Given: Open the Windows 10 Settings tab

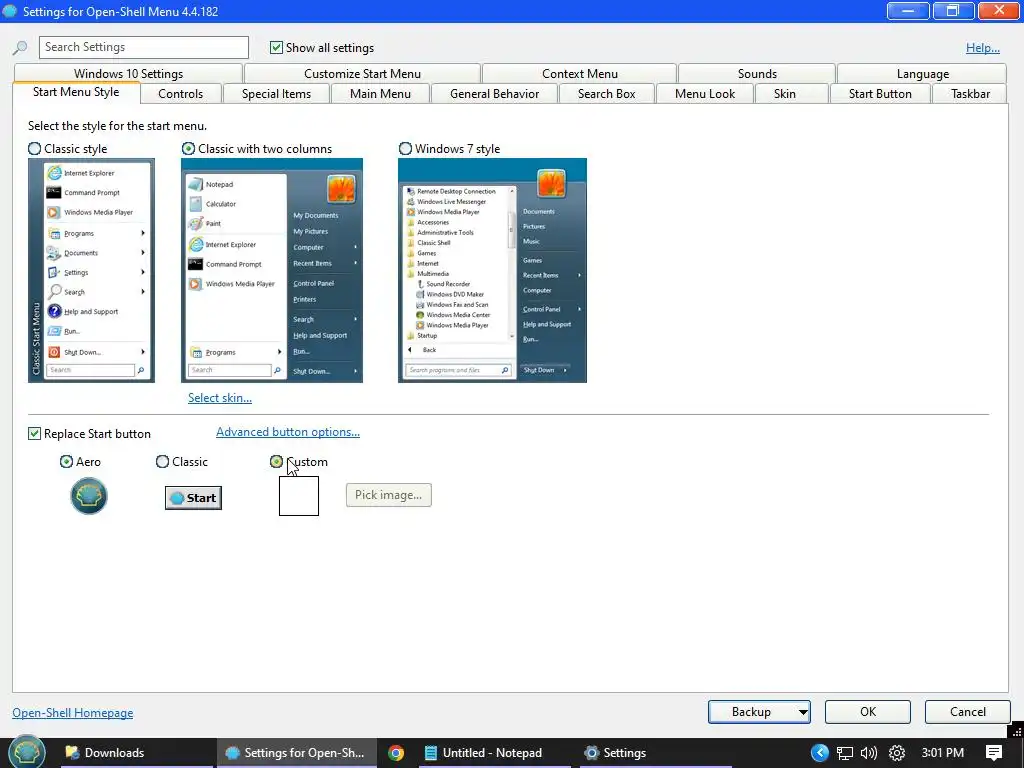Looking at the screenshot, I should [128, 74].
